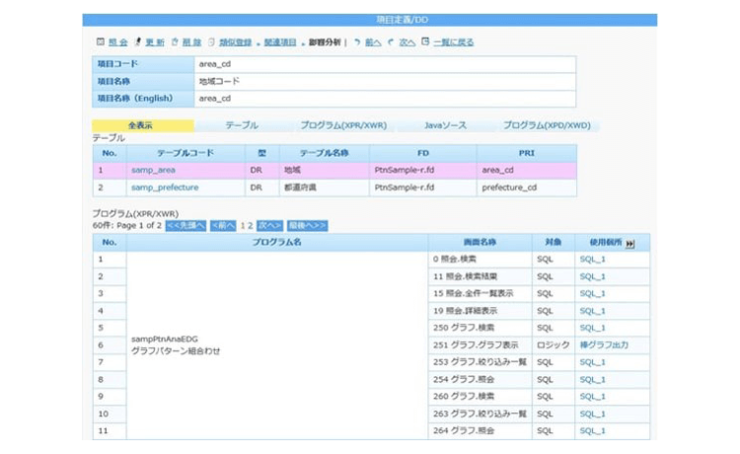The image size is (740, 454).
Task: Click the テーブルコード column header
Action: (x=185, y=153)
